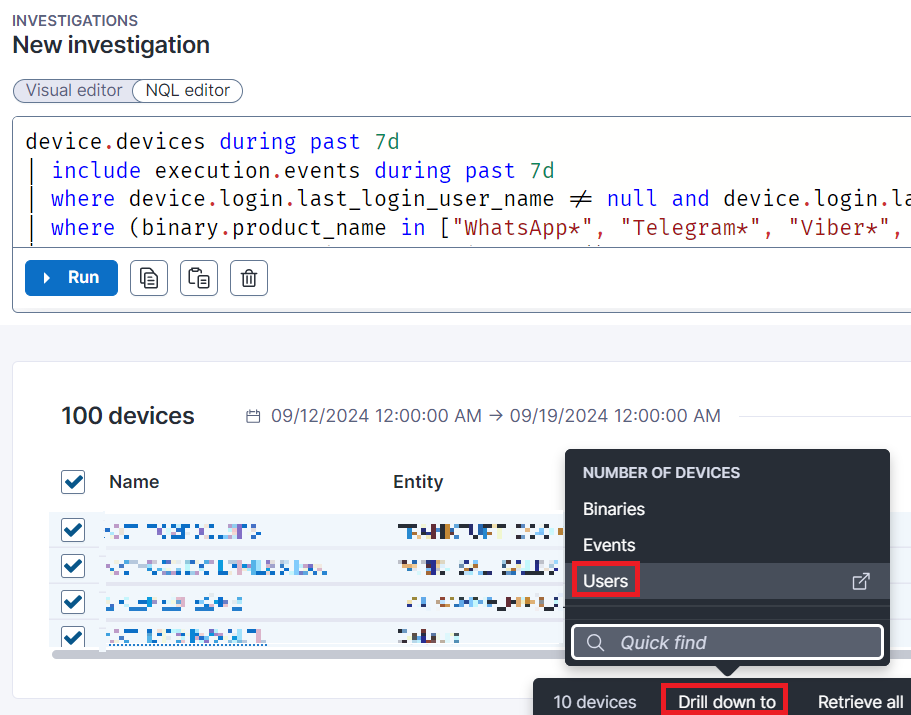Switch to the Visual editor tab
This screenshot has height=715, width=911.
73,90
